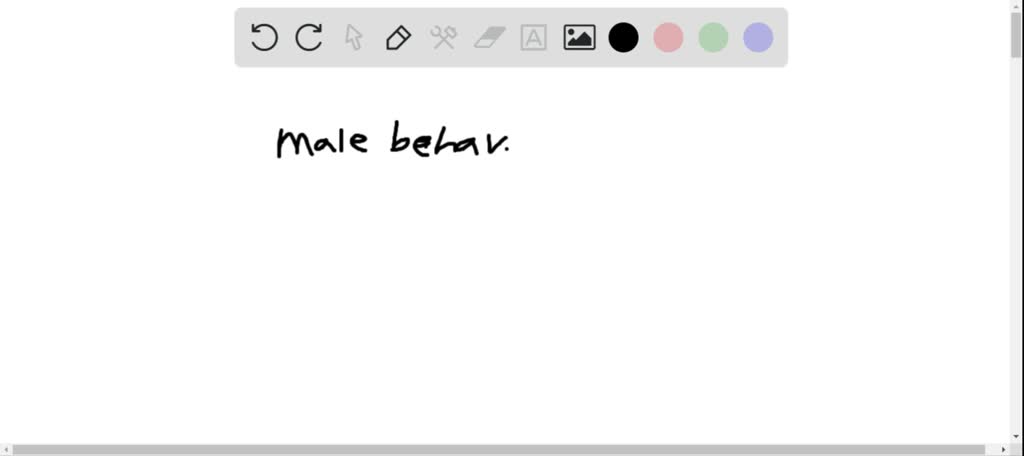The height and width of the screenshot is (456, 1024).
Task: Click the scroll right arrow
Action: click(x=1004, y=450)
